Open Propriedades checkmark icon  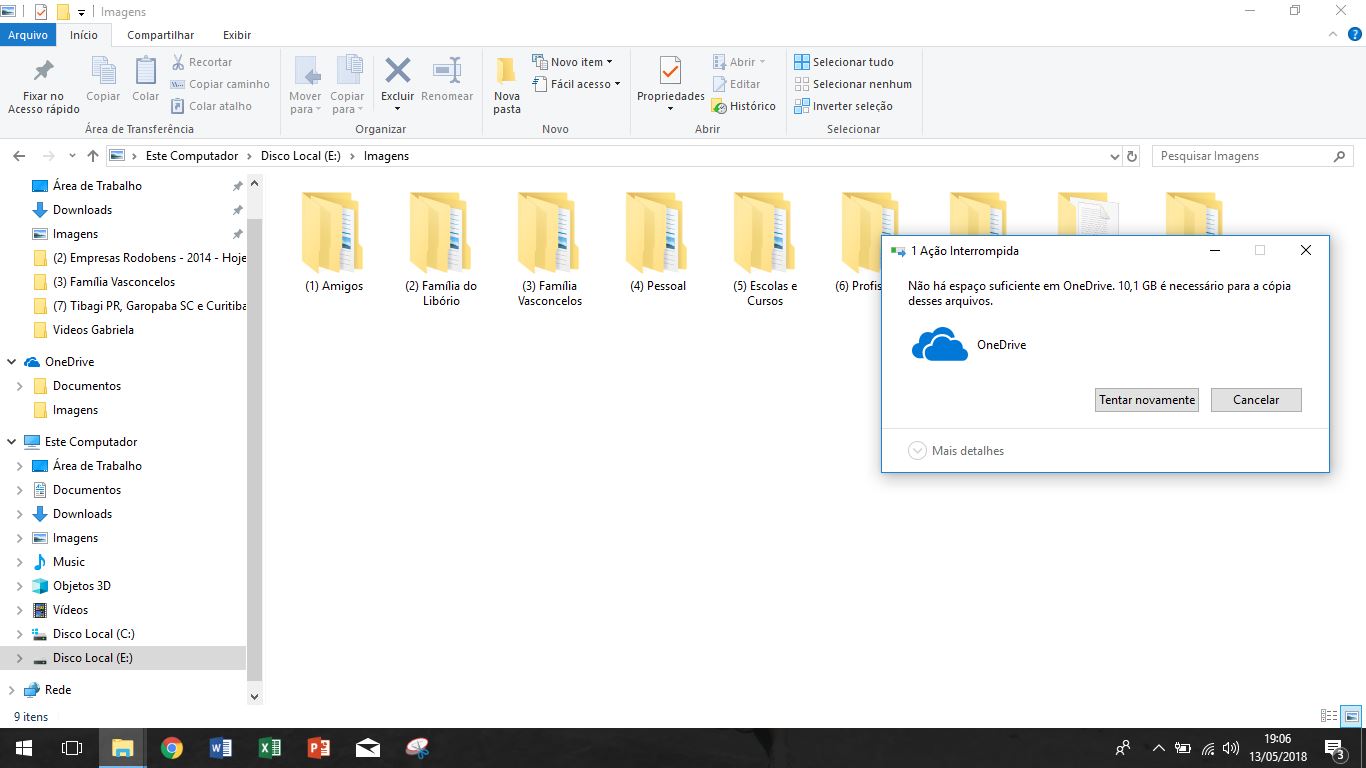[x=671, y=71]
